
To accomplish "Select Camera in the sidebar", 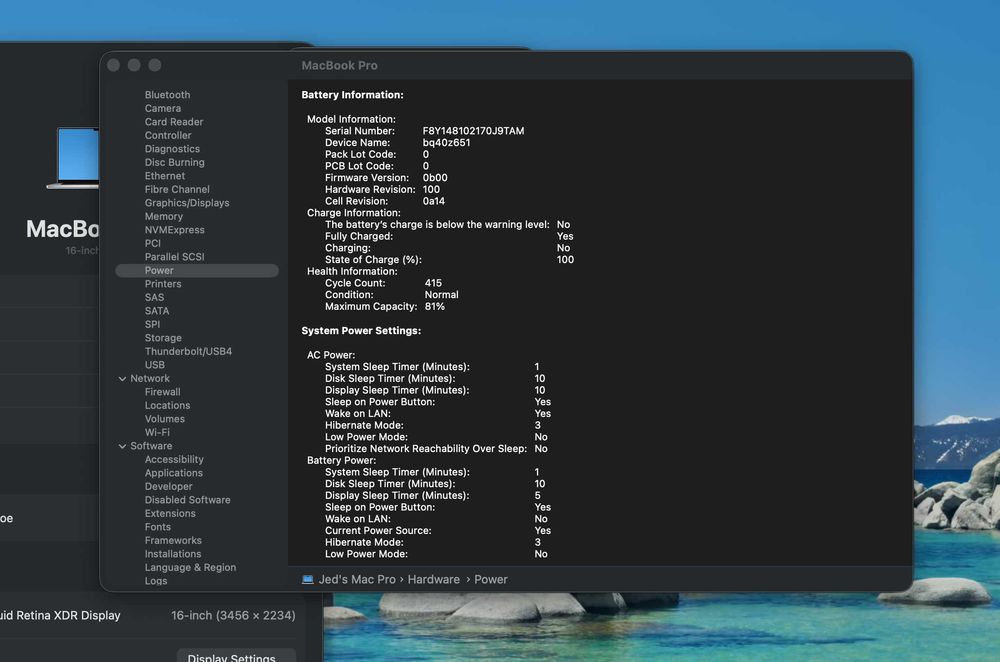I will (163, 108).
